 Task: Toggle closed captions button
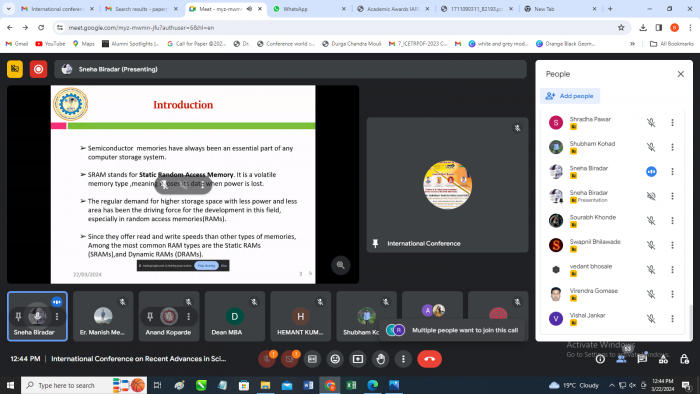point(312,359)
